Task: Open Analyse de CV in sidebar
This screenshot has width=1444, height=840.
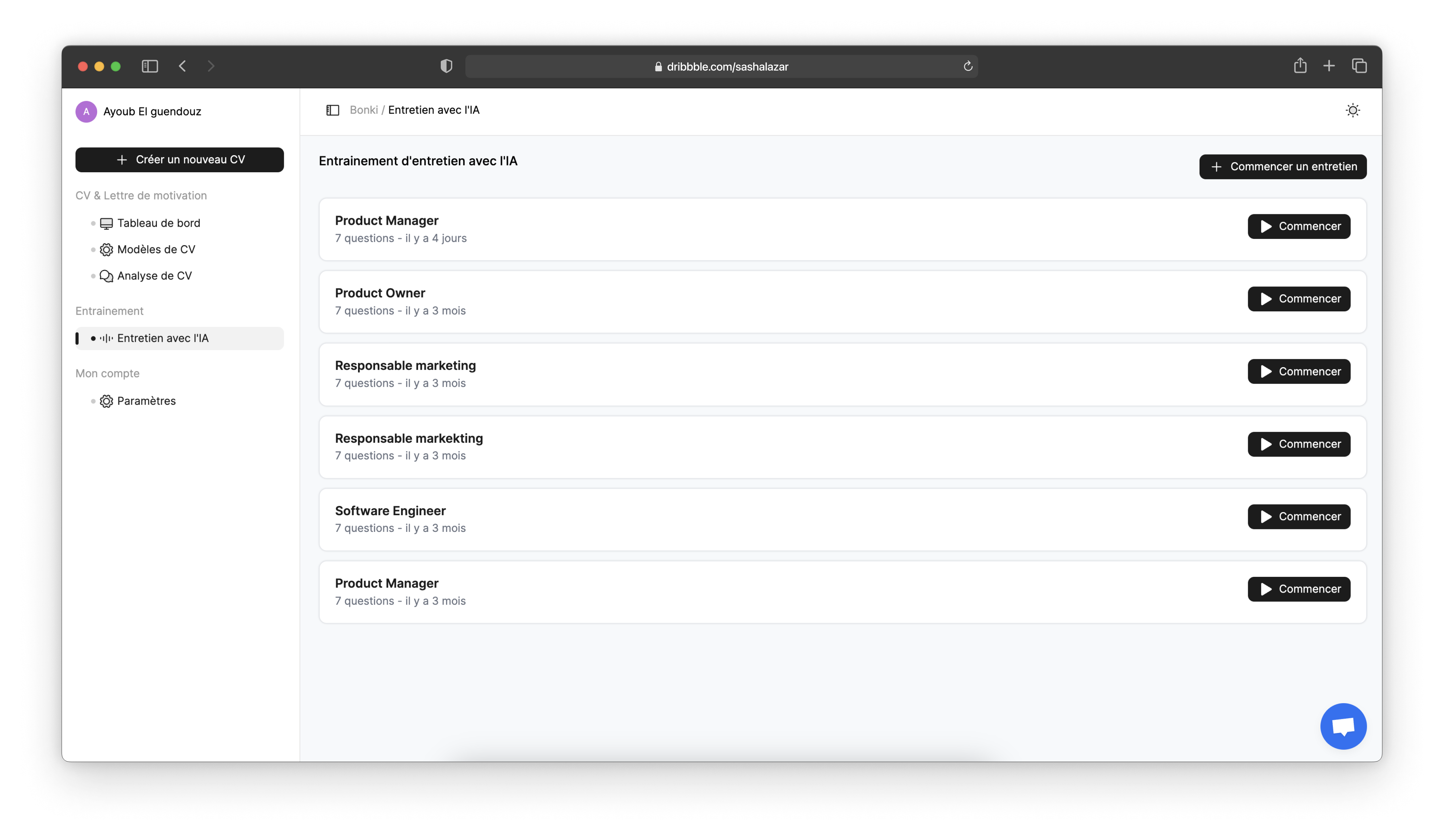Action: tap(154, 276)
